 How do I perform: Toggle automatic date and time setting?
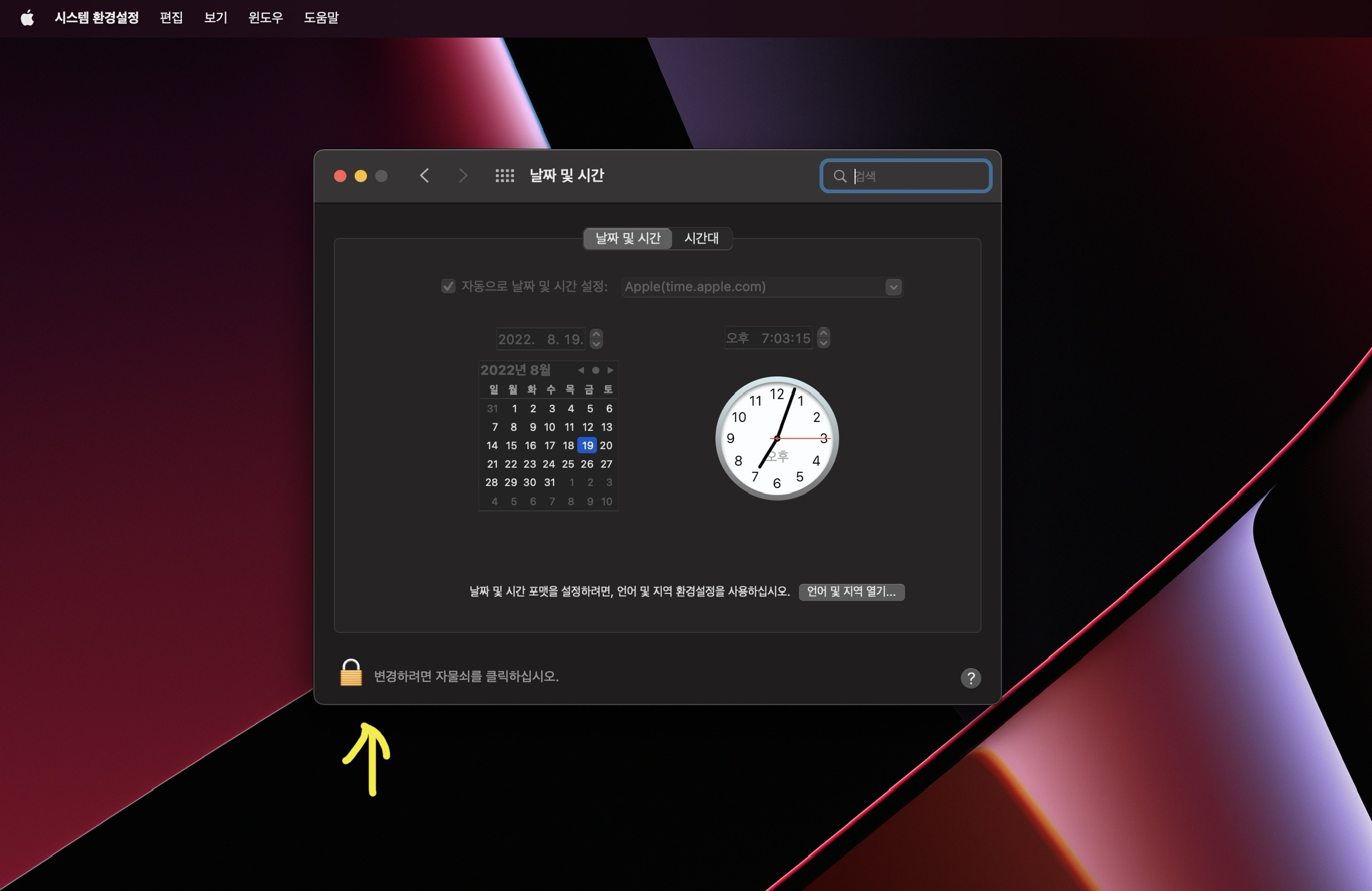447,287
